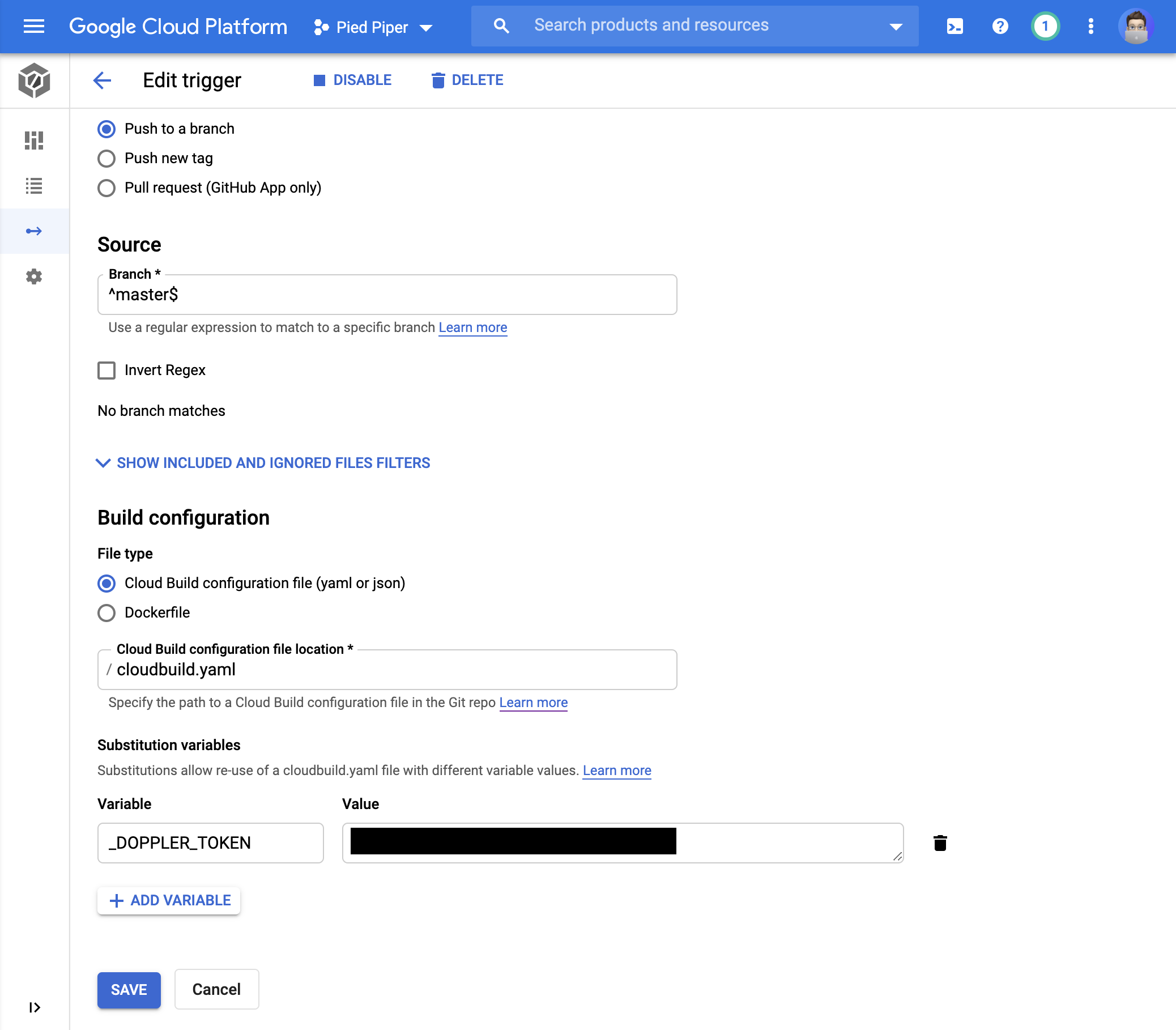Click the 'Substitution variables' heading
The width and height of the screenshot is (1176, 1030).
[x=168, y=745]
